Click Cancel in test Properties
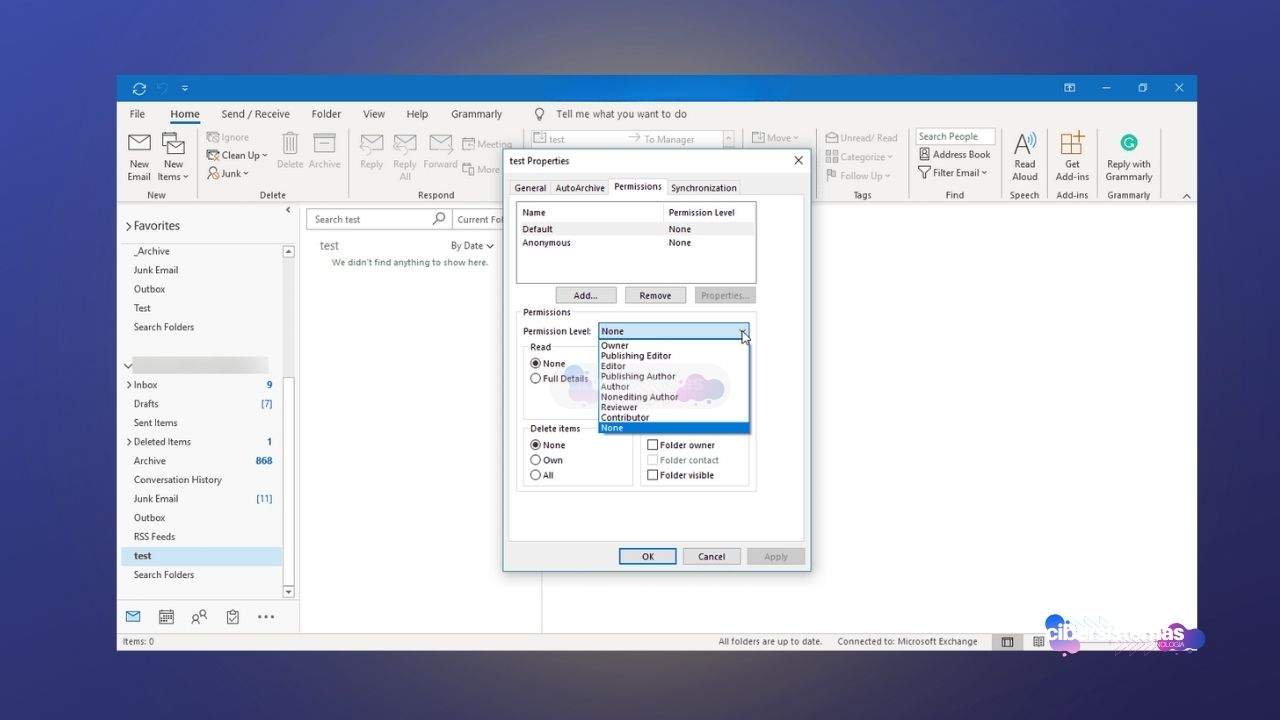Image resolution: width=1280 pixels, height=720 pixels. tap(711, 557)
